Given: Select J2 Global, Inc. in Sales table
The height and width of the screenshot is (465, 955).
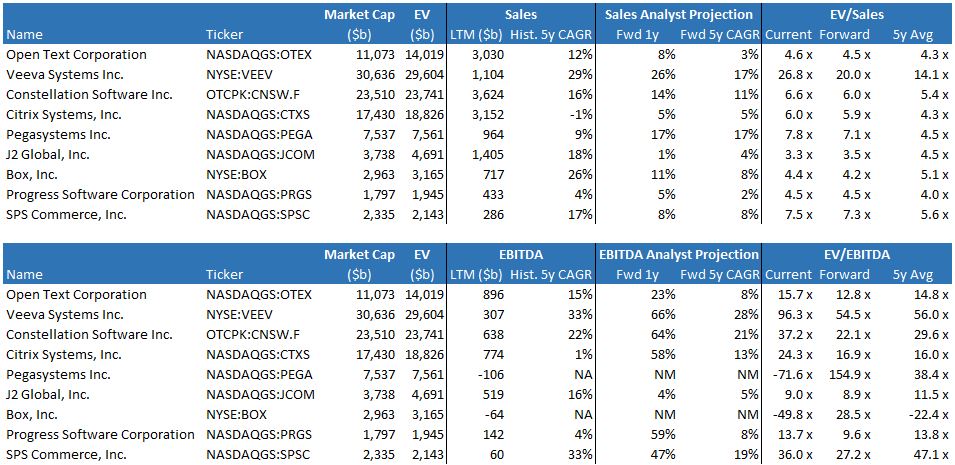Looking at the screenshot, I should 48,155.
